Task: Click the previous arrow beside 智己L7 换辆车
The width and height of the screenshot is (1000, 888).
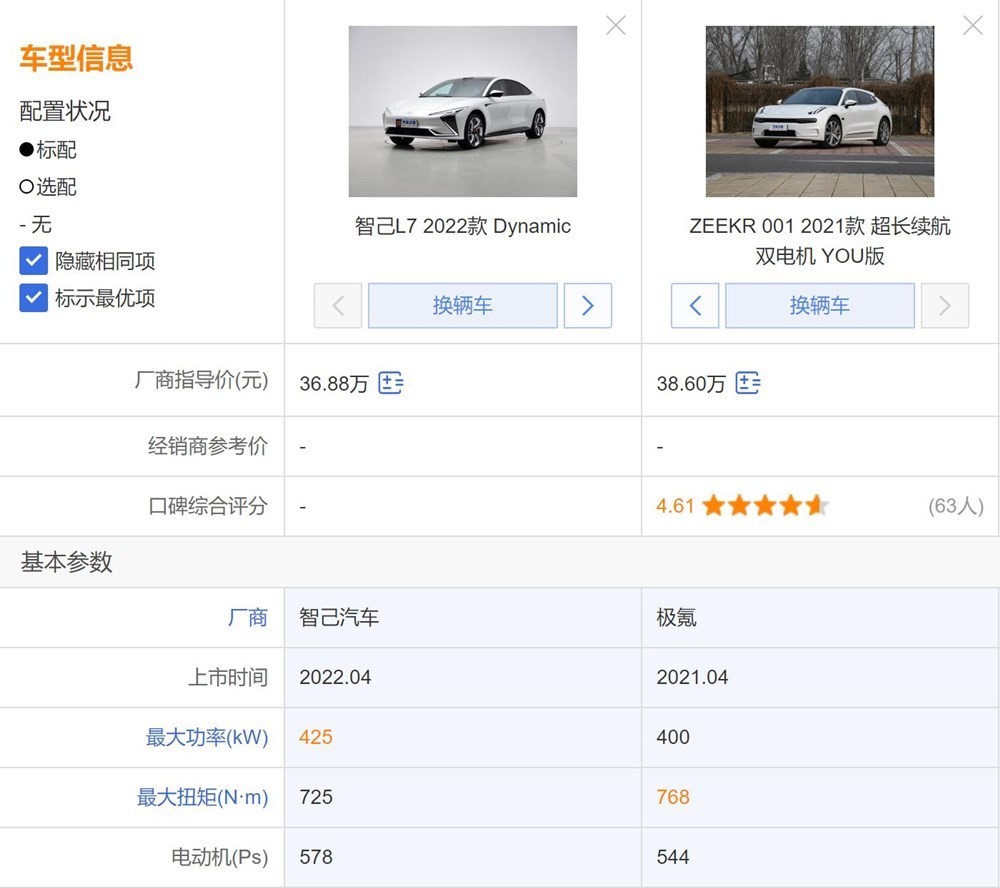Action: coord(338,306)
